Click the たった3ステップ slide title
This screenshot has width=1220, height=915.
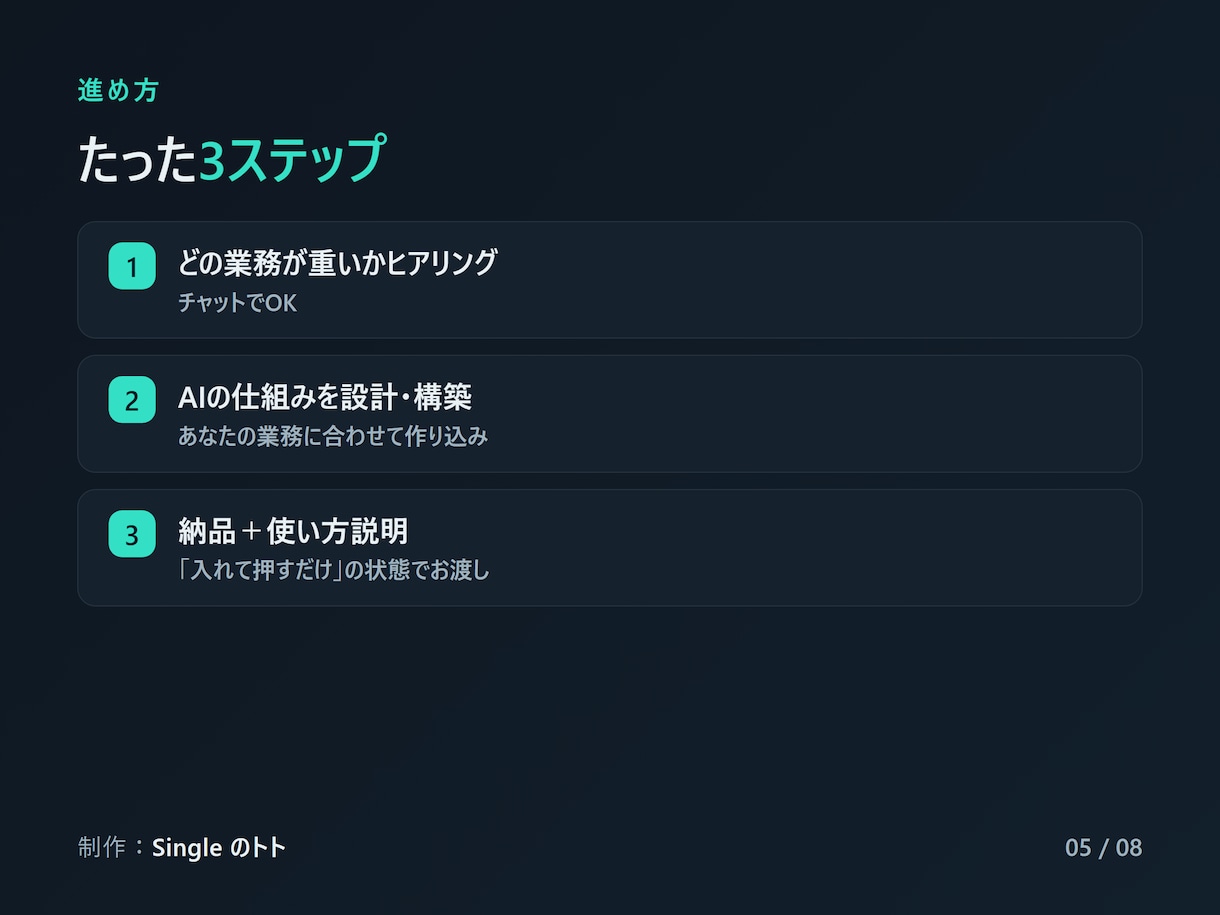[231, 159]
